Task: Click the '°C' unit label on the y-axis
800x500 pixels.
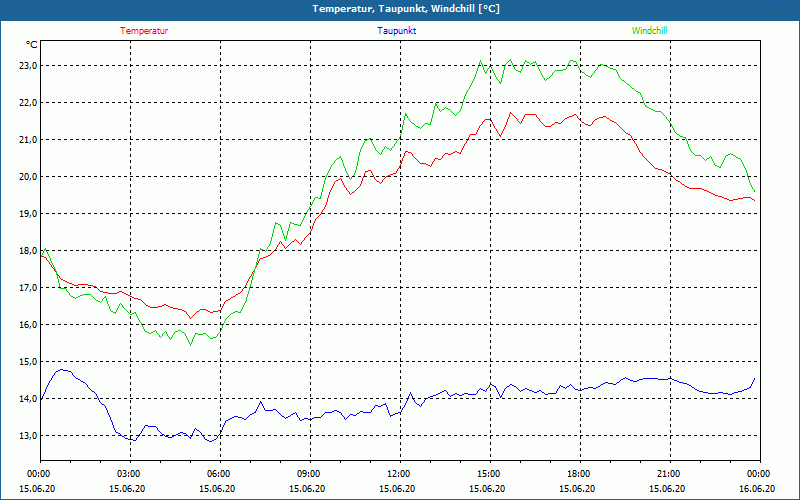Action: point(31,45)
